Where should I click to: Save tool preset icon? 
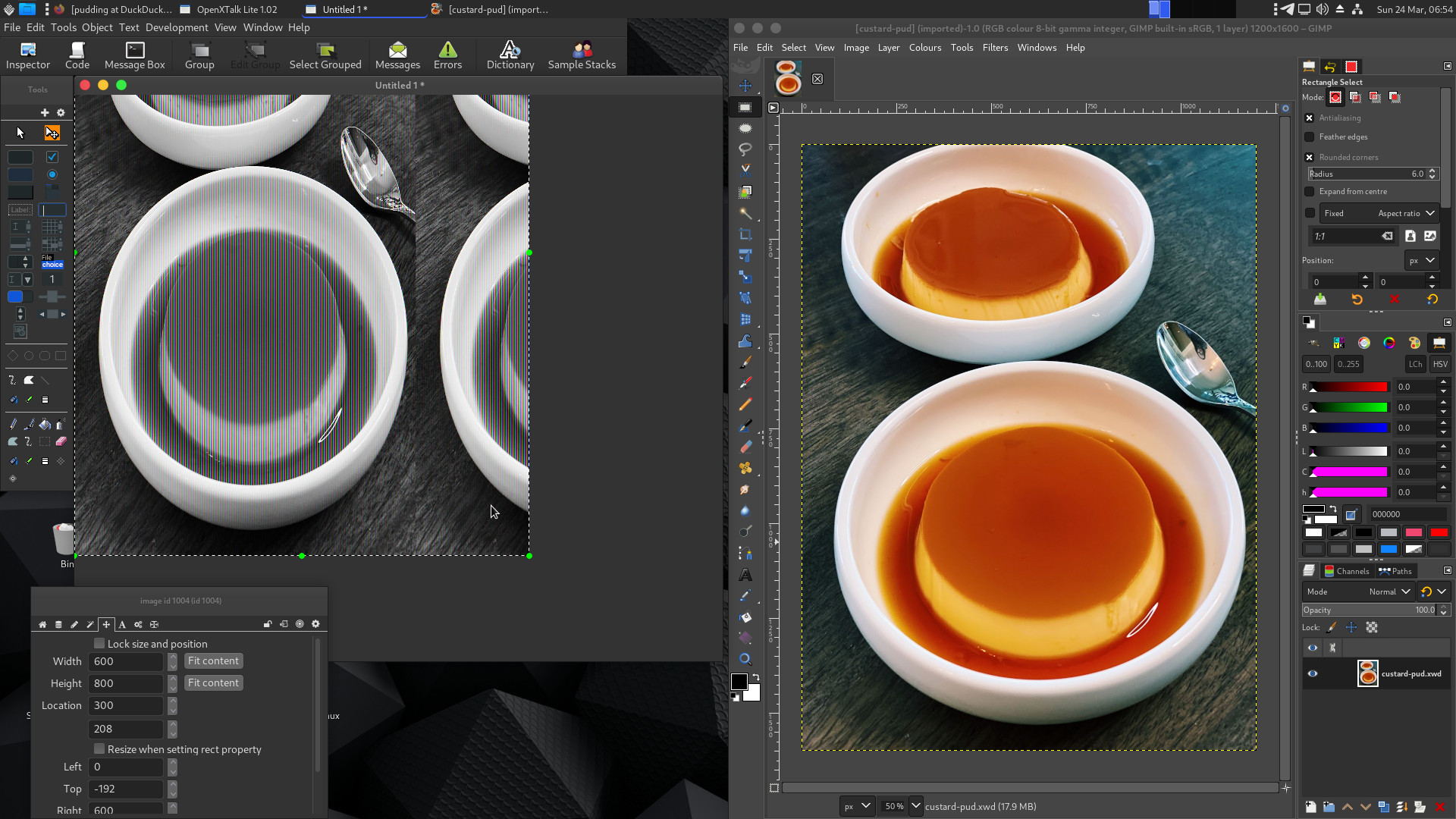1320,300
